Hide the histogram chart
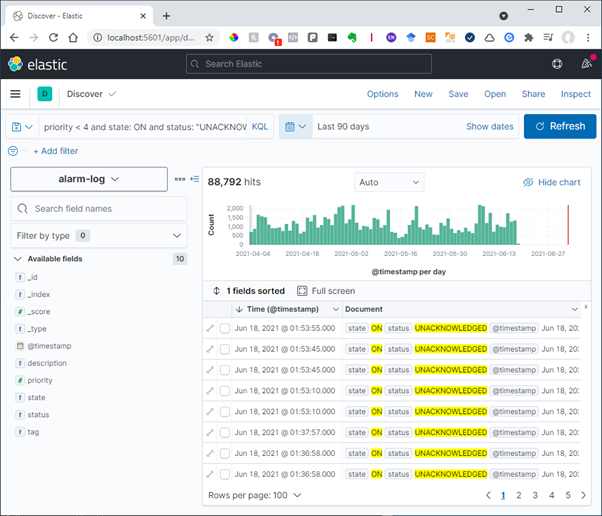The height and width of the screenshot is (516, 602). [x=551, y=183]
